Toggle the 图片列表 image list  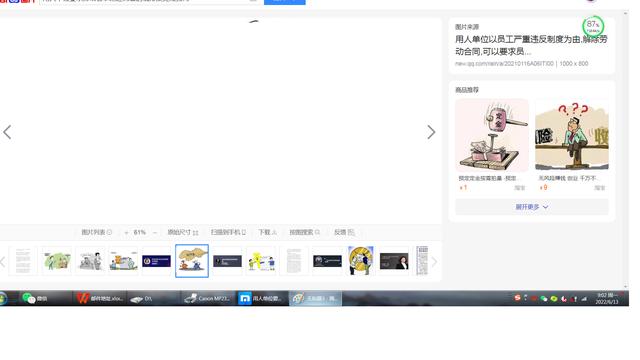(x=97, y=232)
